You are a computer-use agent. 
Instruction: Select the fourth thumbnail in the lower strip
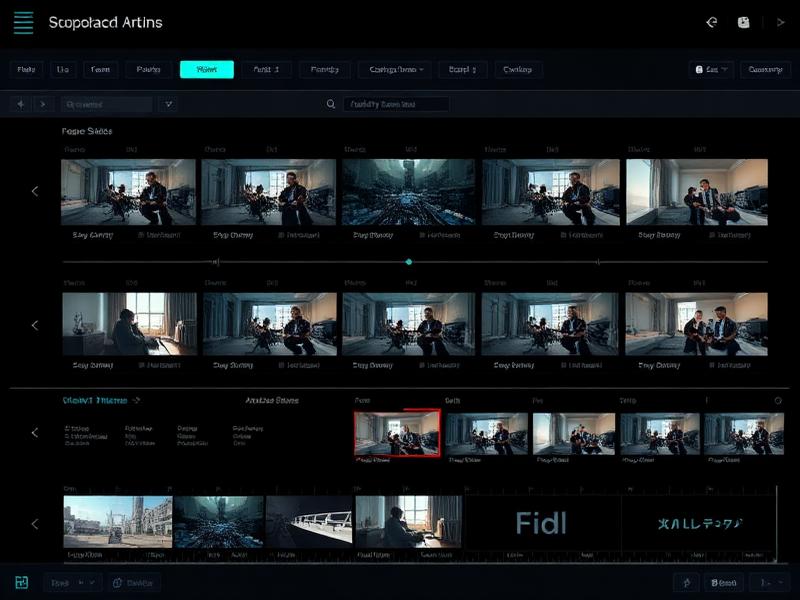coord(660,434)
